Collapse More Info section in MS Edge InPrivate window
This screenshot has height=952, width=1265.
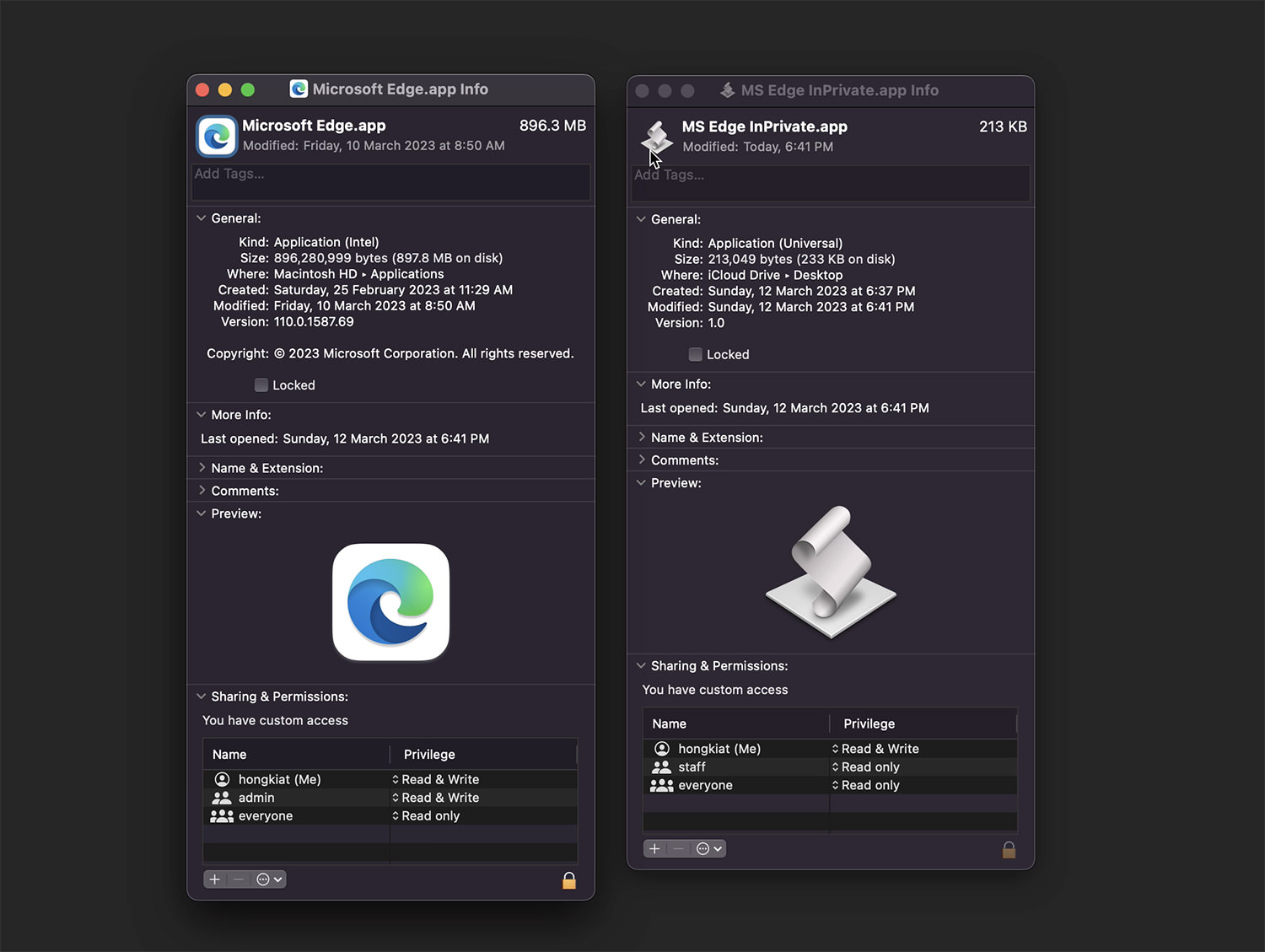point(641,384)
